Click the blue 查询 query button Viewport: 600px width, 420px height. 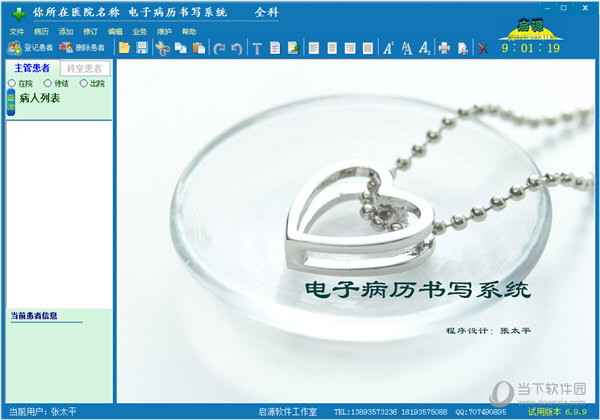(11, 103)
